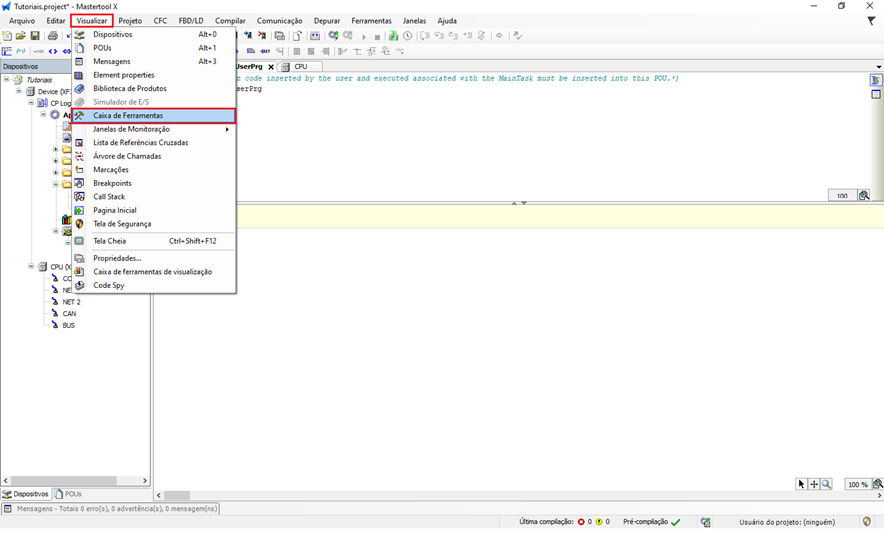Open the CPU editor tab
The width and height of the screenshot is (884, 548).
300,67
